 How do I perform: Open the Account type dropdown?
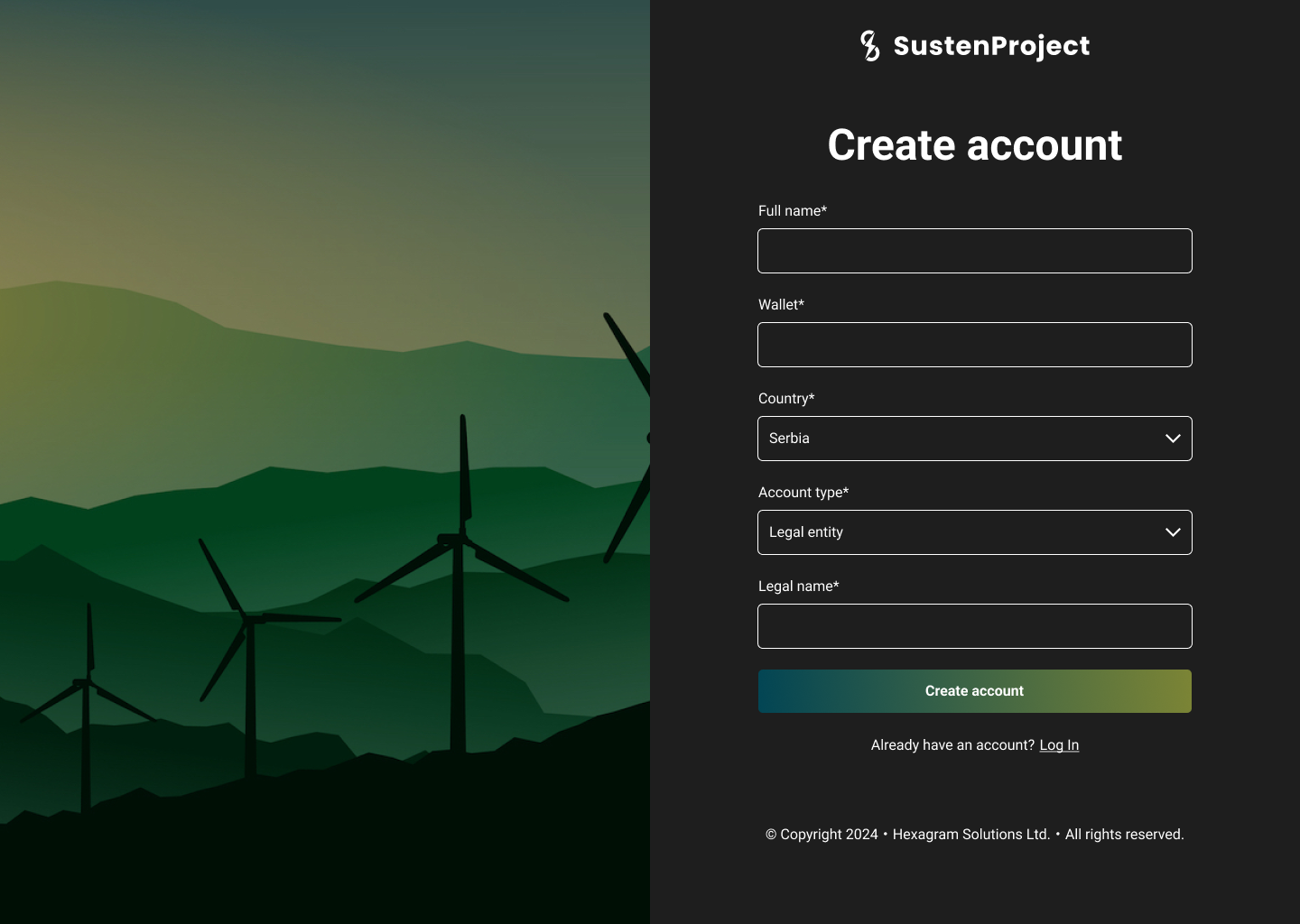click(x=957, y=532)
